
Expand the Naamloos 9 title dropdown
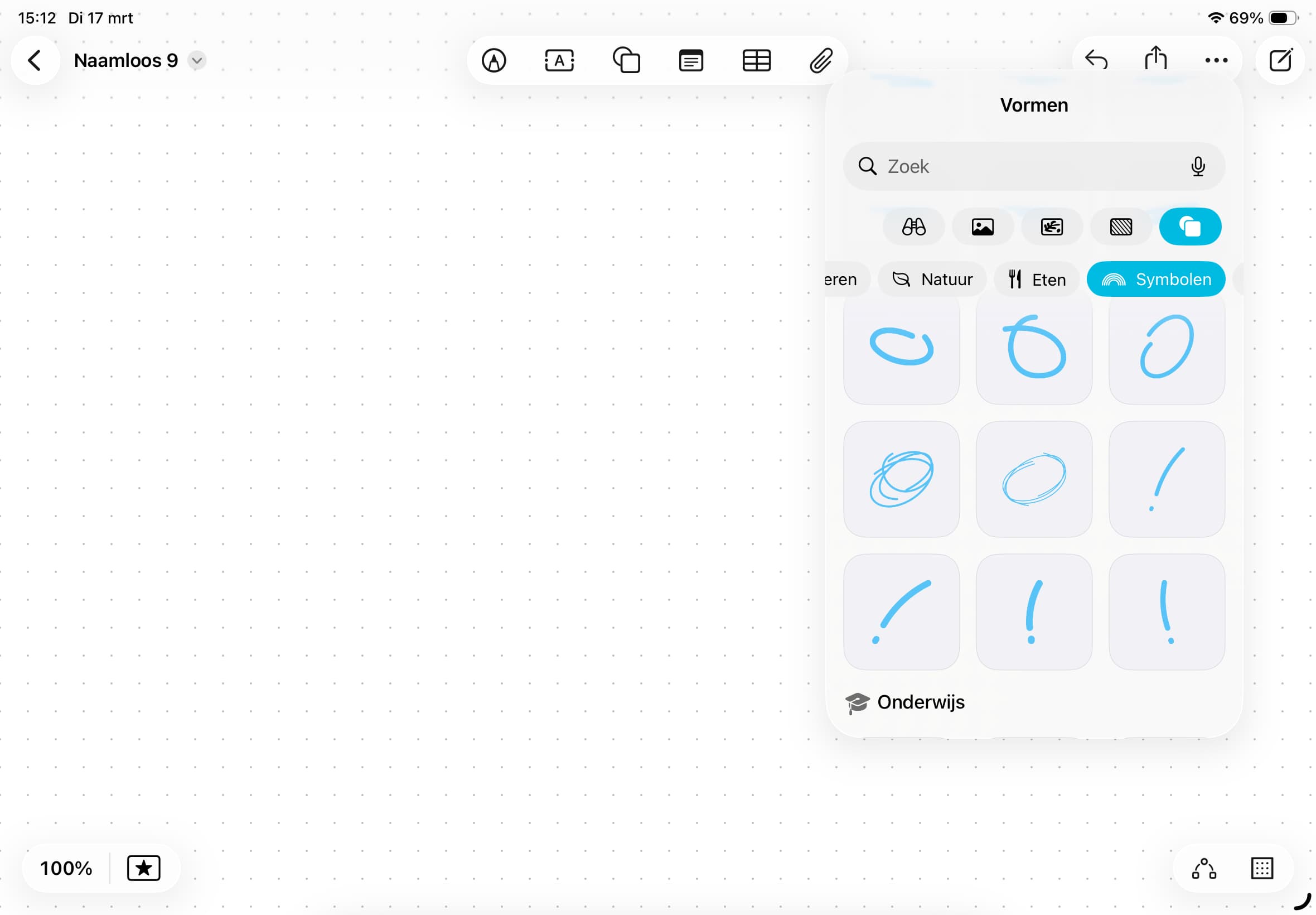(x=196, y=60)
